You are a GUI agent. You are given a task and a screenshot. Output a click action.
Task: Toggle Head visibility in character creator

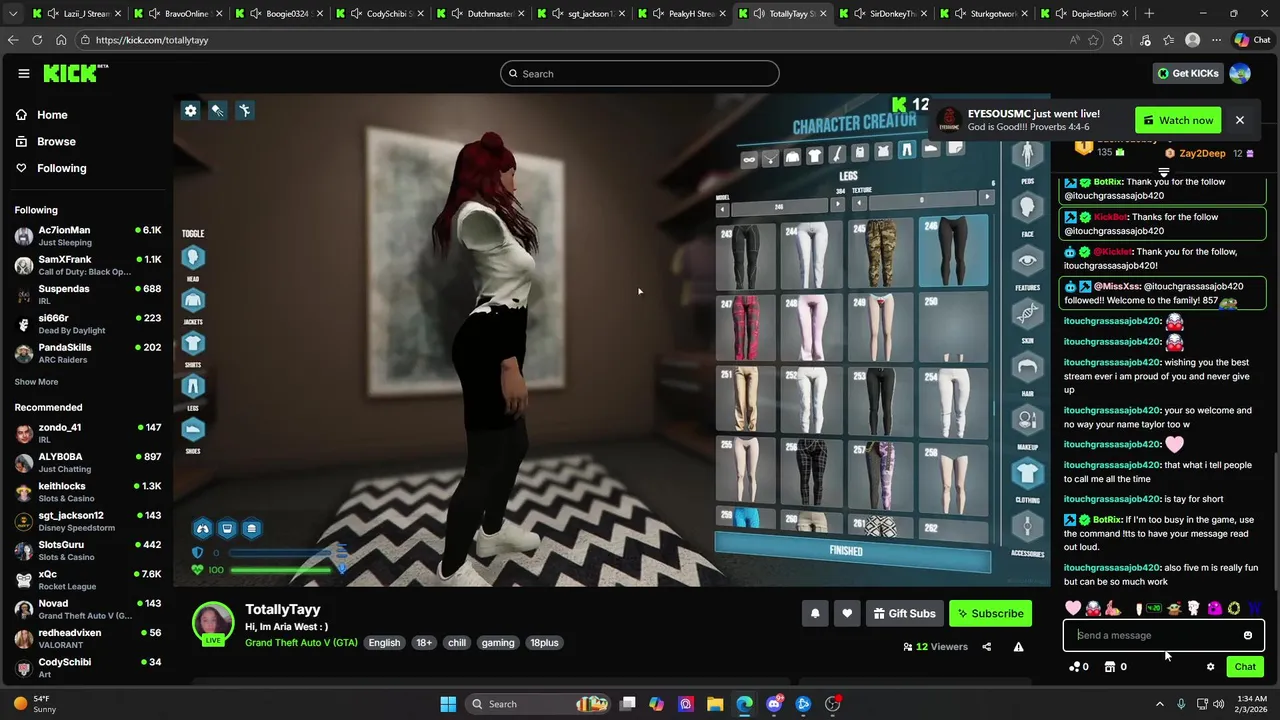point(193,258)
